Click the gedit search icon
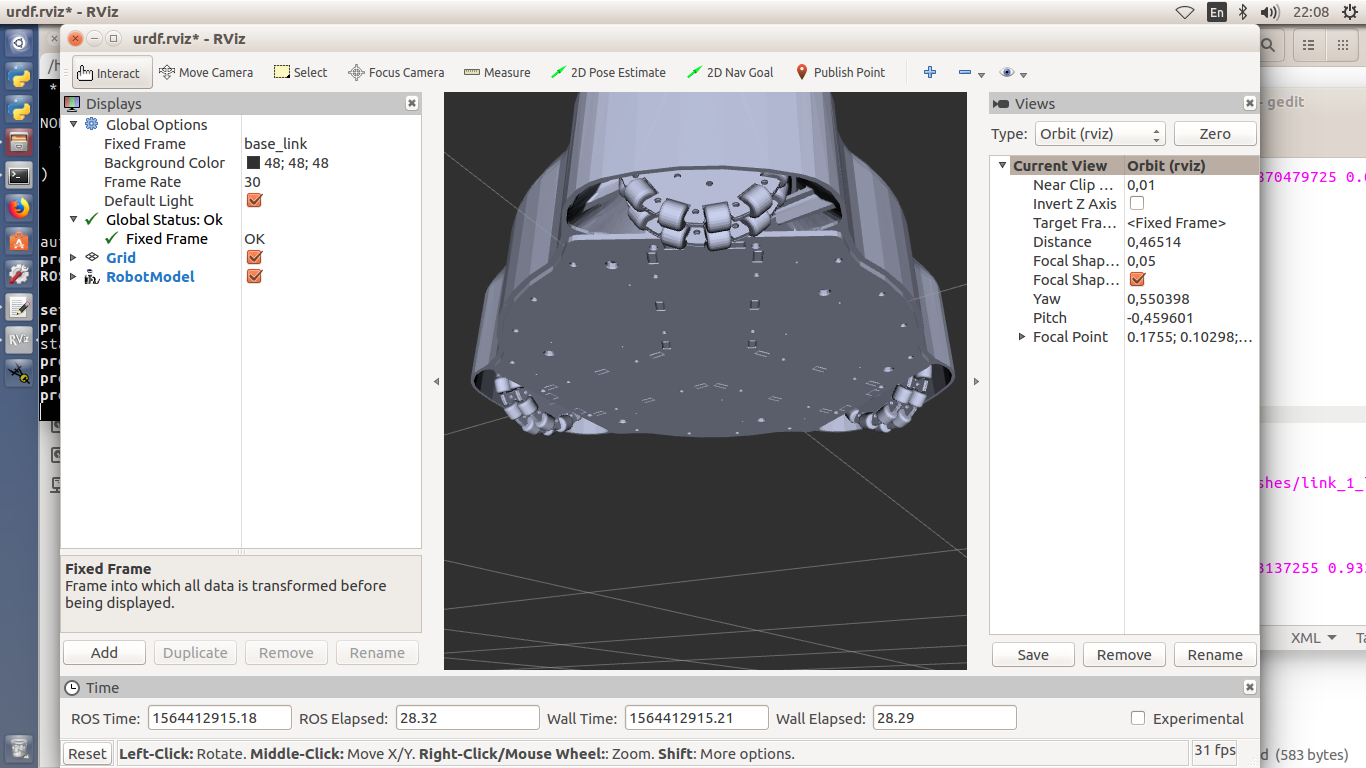Viewport: 1366px width, 768px height. click(x=1268, y=45)
